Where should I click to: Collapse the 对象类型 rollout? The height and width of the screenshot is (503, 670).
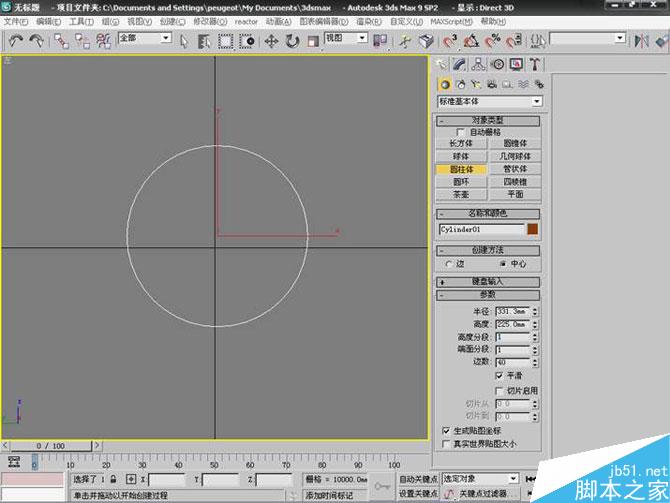coord(488,121)
